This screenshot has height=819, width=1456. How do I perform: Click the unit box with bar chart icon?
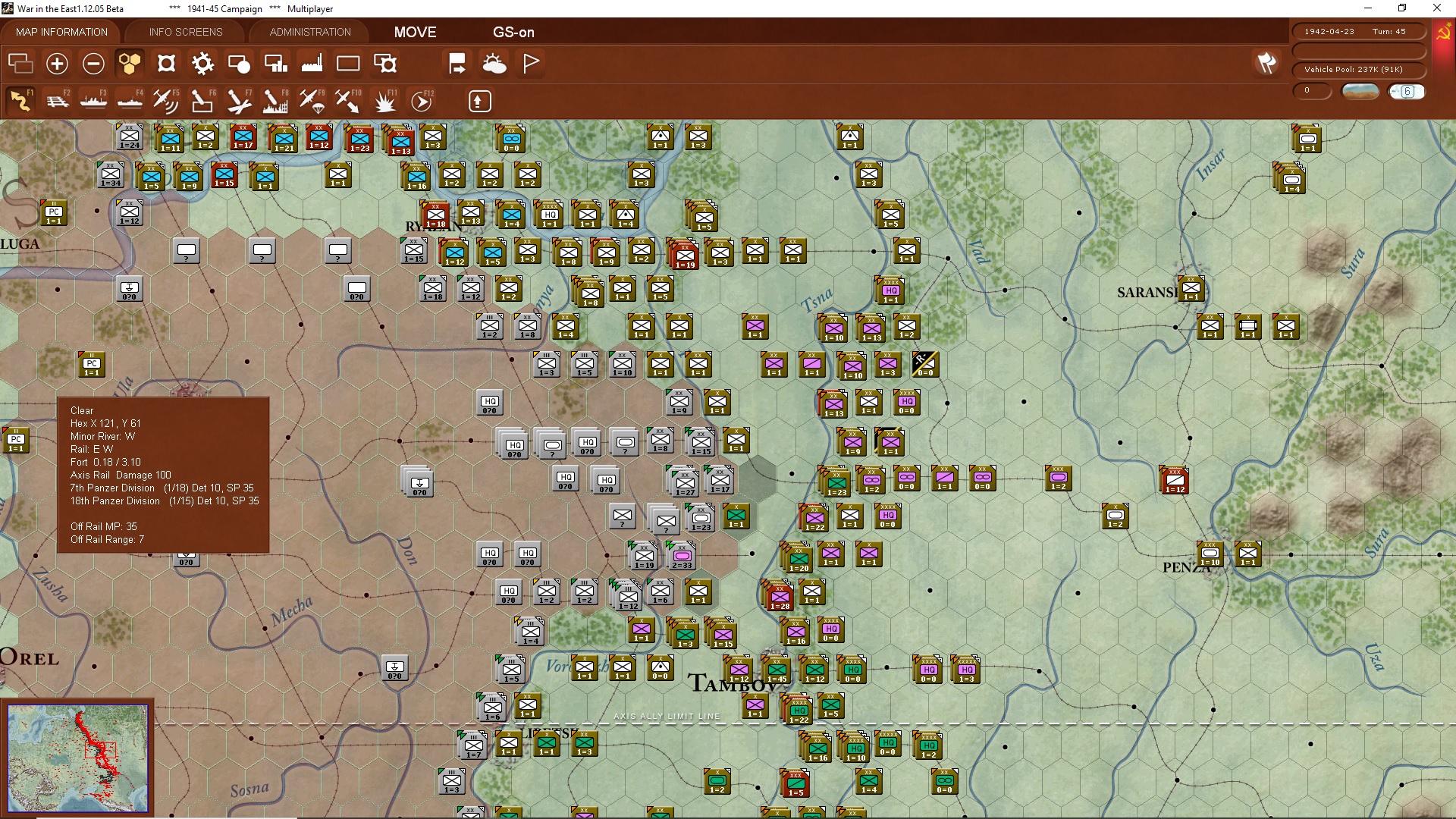(275, 64)
